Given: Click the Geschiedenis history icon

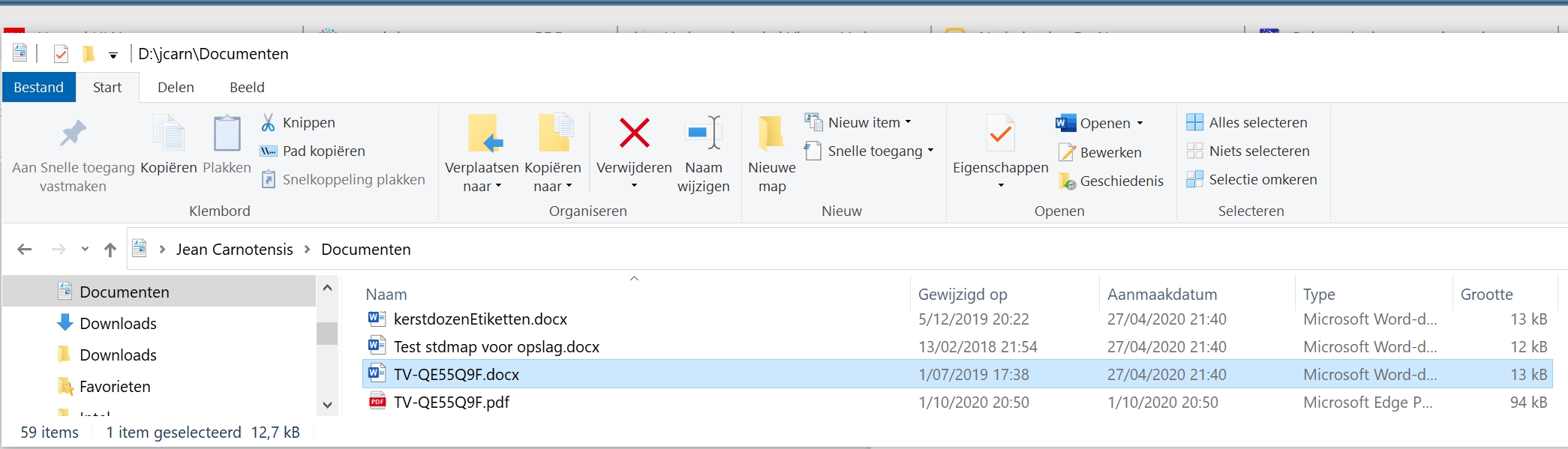Looking at the screenshot, I should coord(1067,181).
